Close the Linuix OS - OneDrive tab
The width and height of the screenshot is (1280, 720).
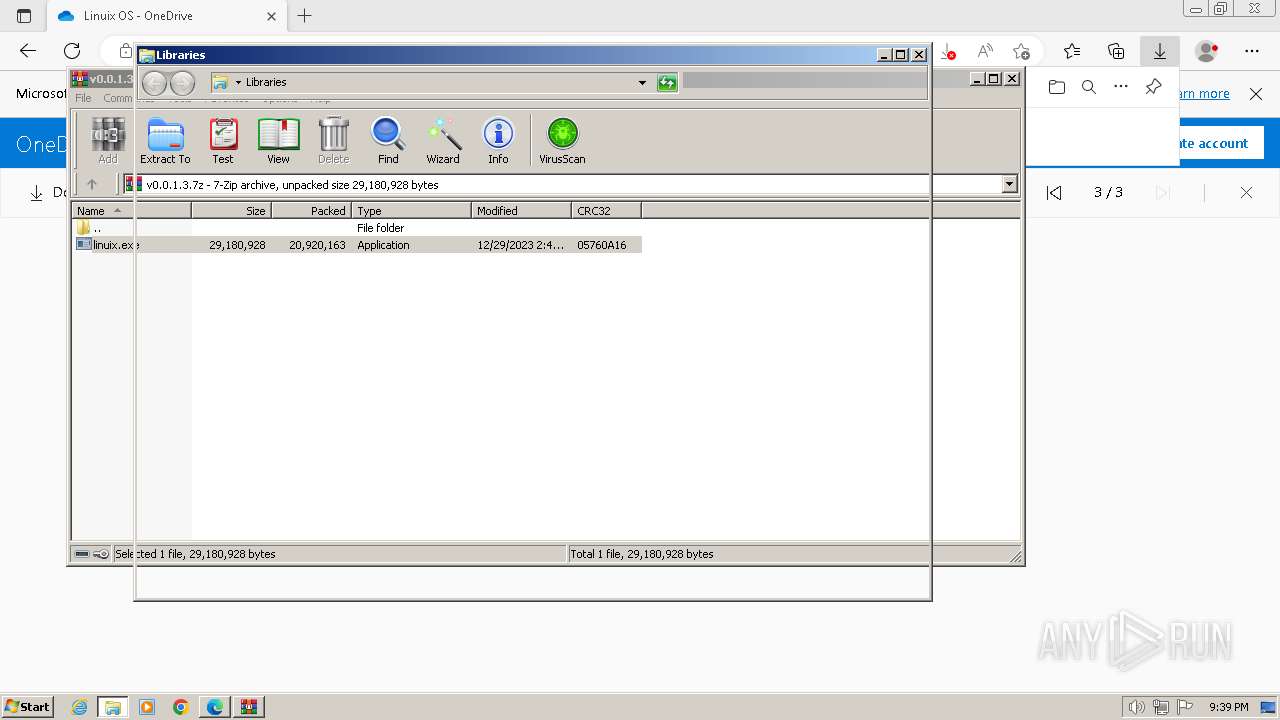tap(271, 16)
